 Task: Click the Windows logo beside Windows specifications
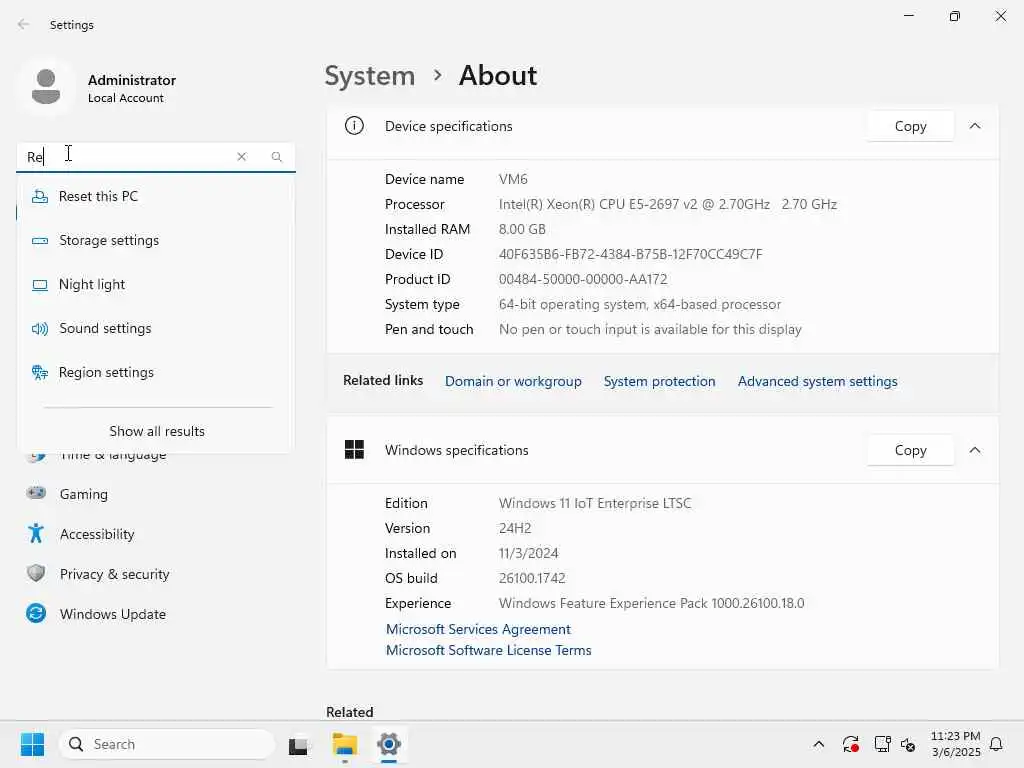[354, 449]
